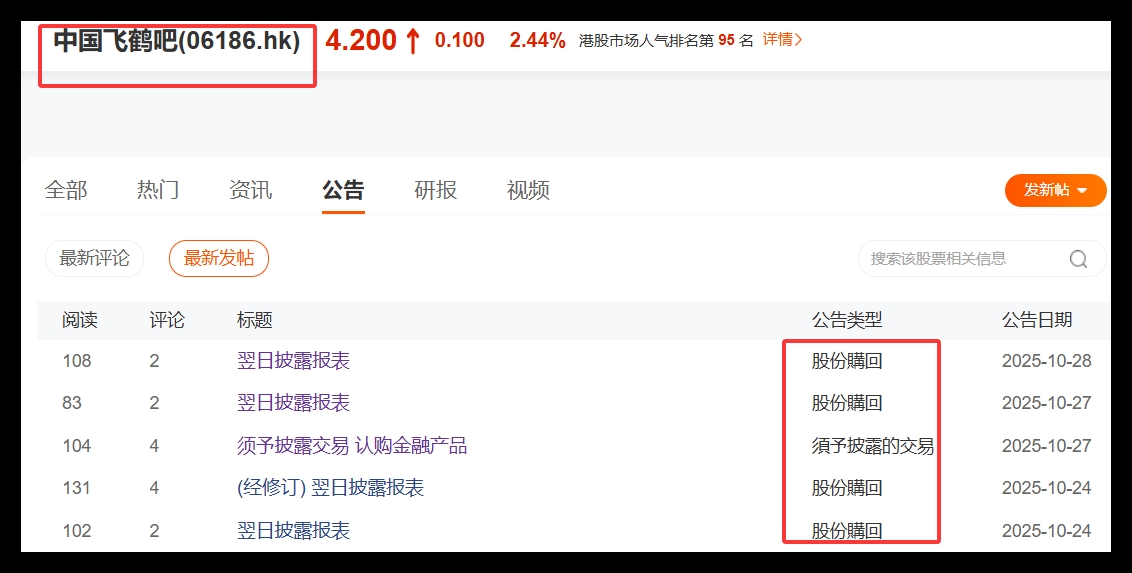The height and width of the screenshot is (573, 1132).
Task: Open 翌日披露报表 with 83 reads
Action: [293, 403]
